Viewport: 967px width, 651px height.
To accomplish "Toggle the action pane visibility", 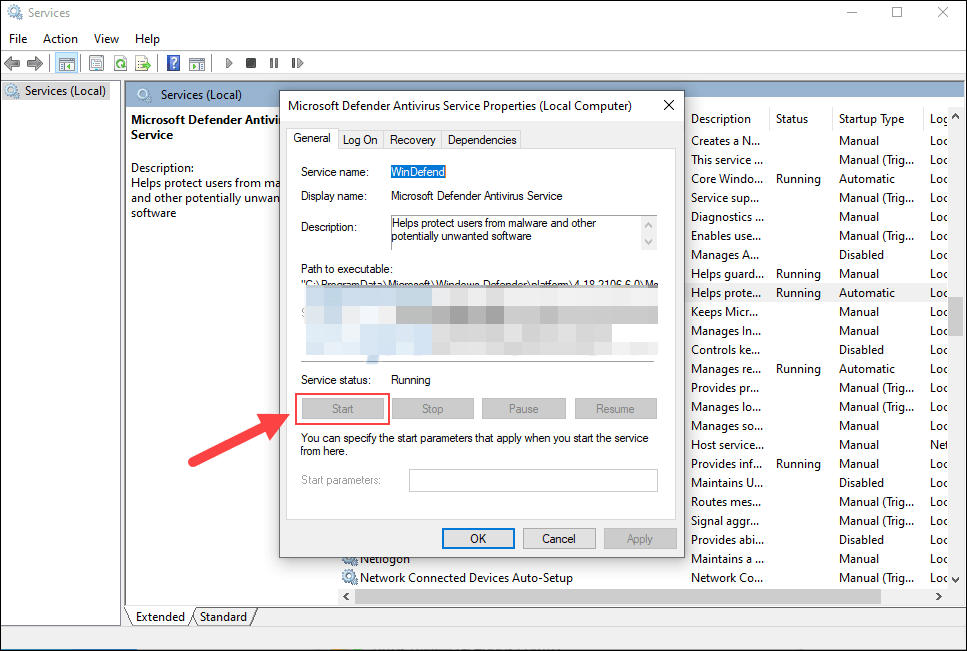I will pos(198,62).
